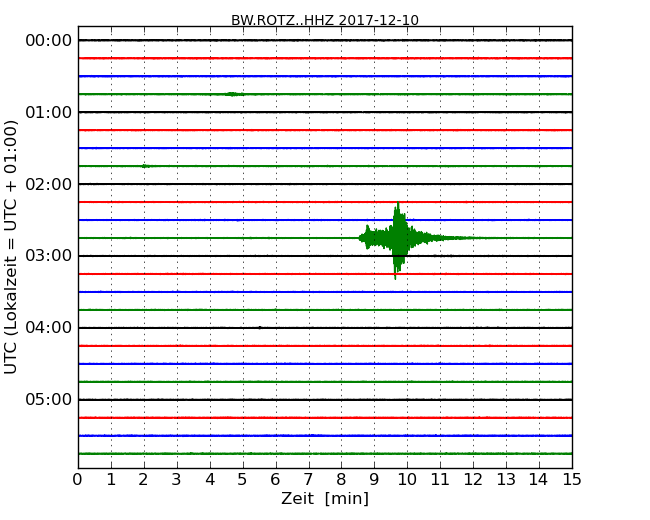Viewport: 650px width, 520px height.
Task: Click the 03:00 time label
Action: (x=49, y=256)
